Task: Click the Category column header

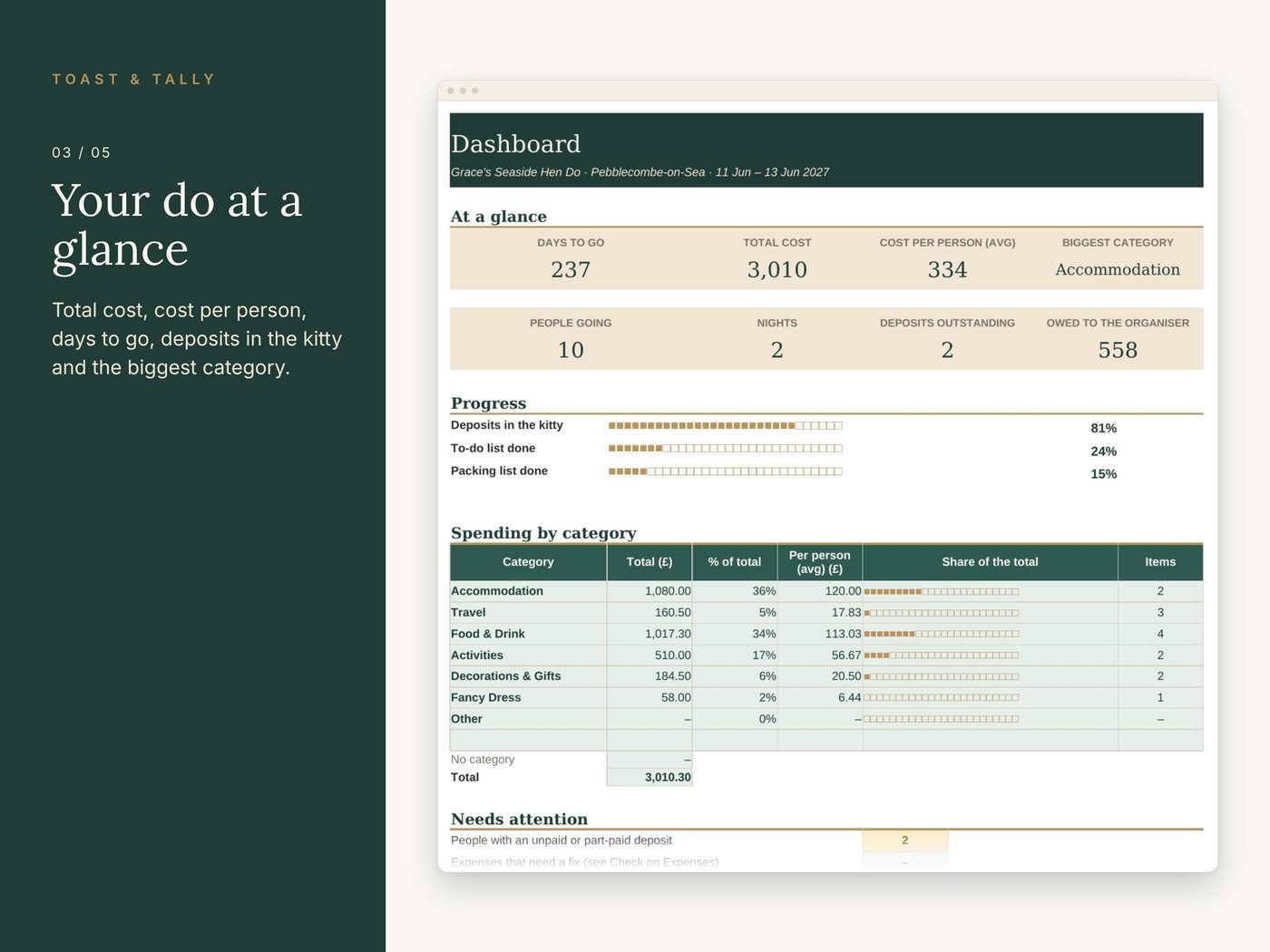Action: (x=528, y=562)
